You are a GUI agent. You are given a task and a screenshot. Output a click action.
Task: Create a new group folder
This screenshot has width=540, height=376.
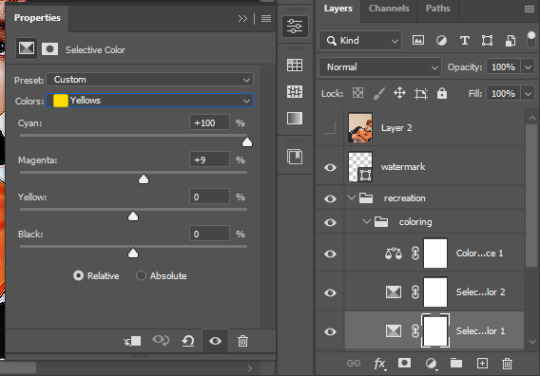pos(456,363)
